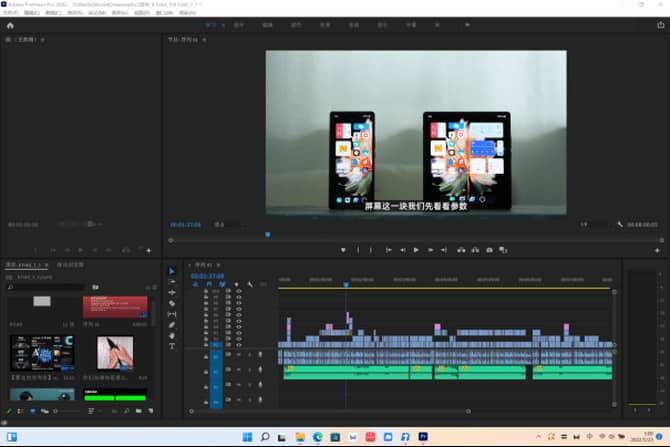Screen dimensions: 670x447
Task: Open the timeline sequence panel menu
Action: (x=218, y=265)
